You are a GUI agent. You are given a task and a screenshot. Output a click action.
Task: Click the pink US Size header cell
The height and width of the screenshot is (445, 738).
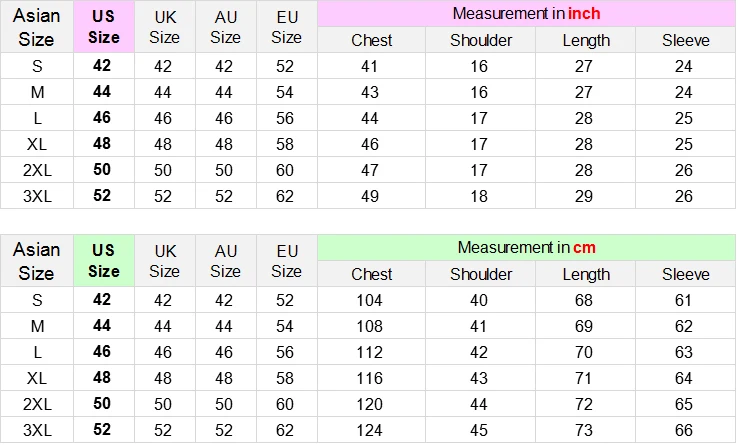pyautogui.click(x=104, y=26)
